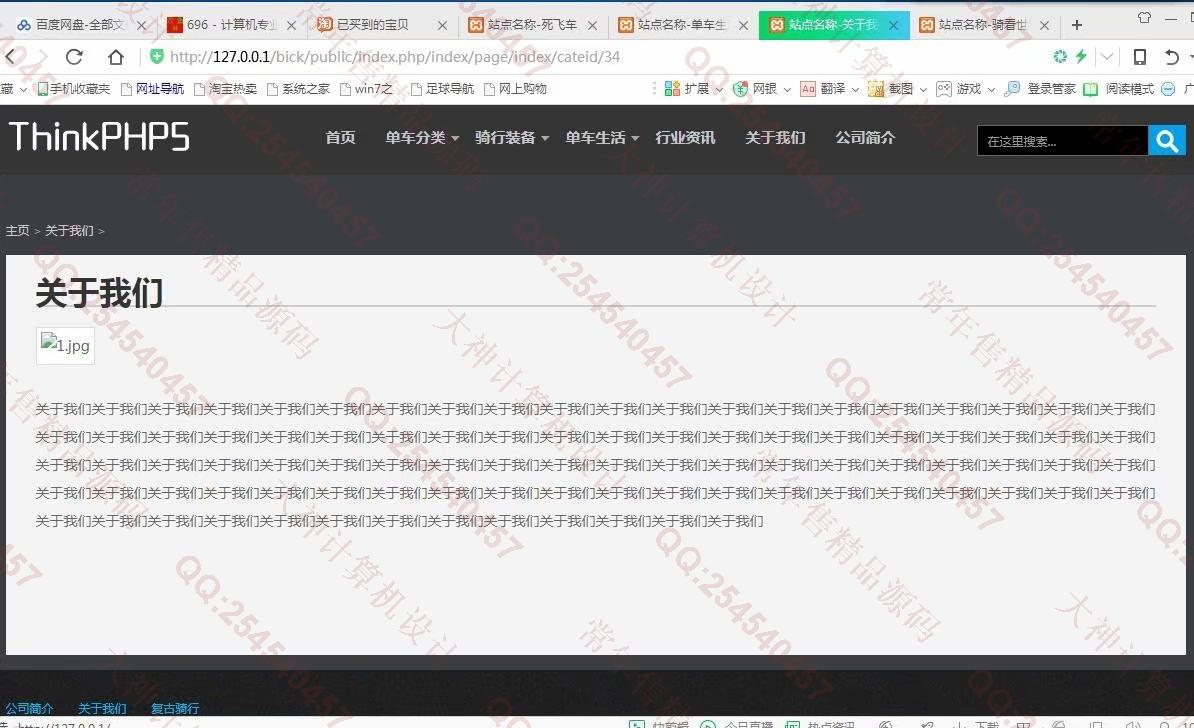Reload the page with refresh icon
Viewport: 1194px width, 728px height.
tap(74, 56)
